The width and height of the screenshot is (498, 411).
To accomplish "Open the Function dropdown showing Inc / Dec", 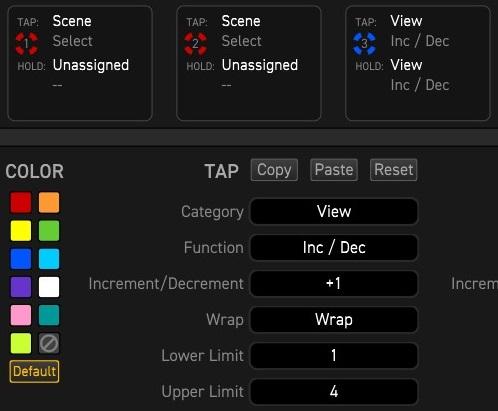I will [334, 247].
